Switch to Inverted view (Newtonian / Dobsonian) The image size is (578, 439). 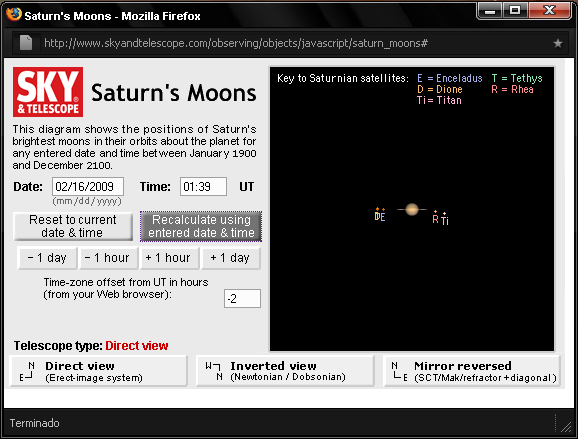click(285, 371)
